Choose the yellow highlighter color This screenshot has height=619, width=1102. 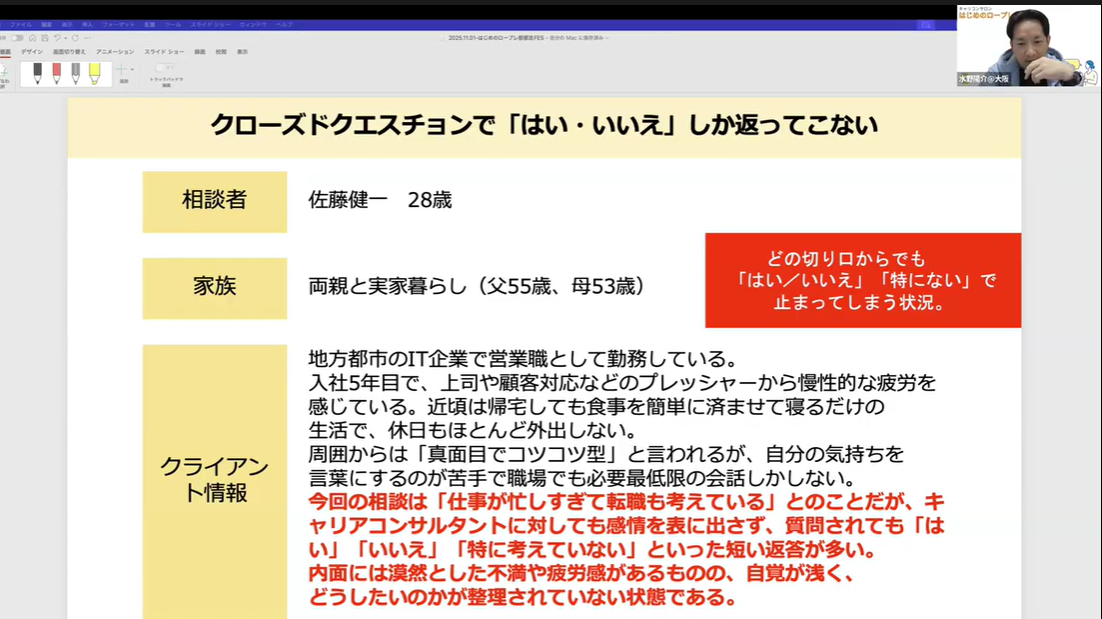pyautogui.click(x=94, y=73)
